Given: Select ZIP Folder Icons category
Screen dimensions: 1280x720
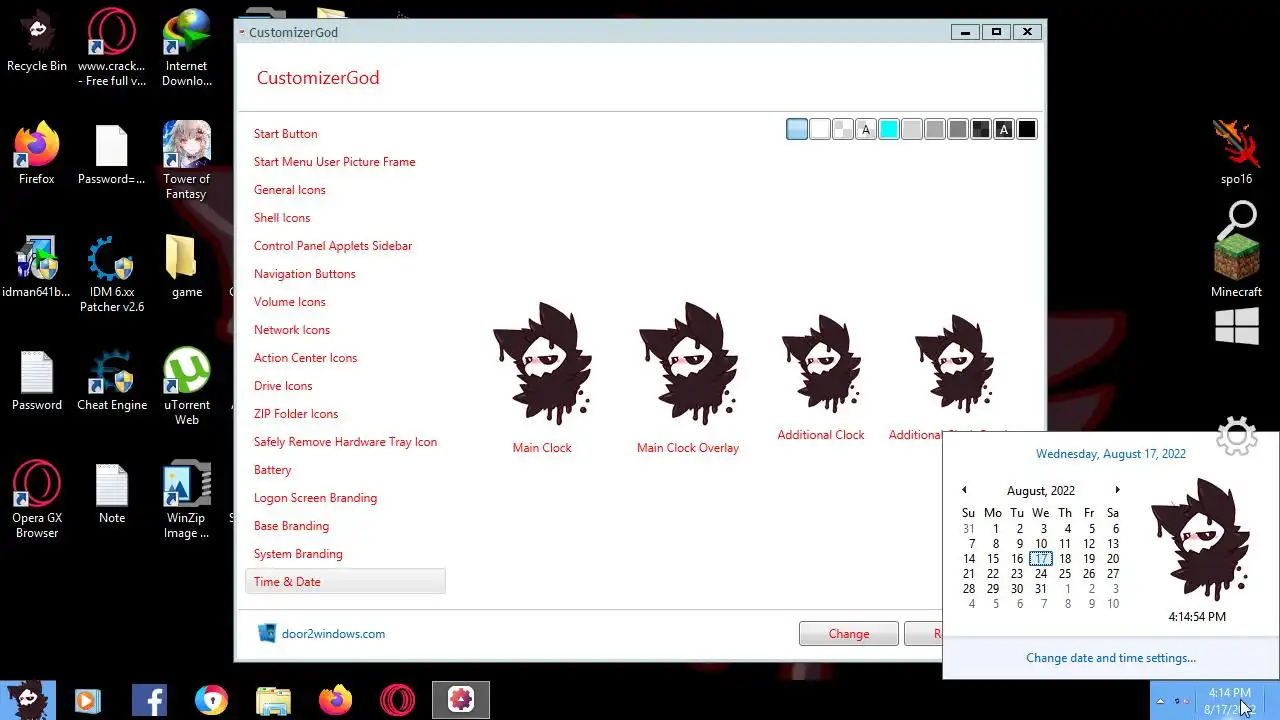Looking at the screenshot, I should (296, 414).
